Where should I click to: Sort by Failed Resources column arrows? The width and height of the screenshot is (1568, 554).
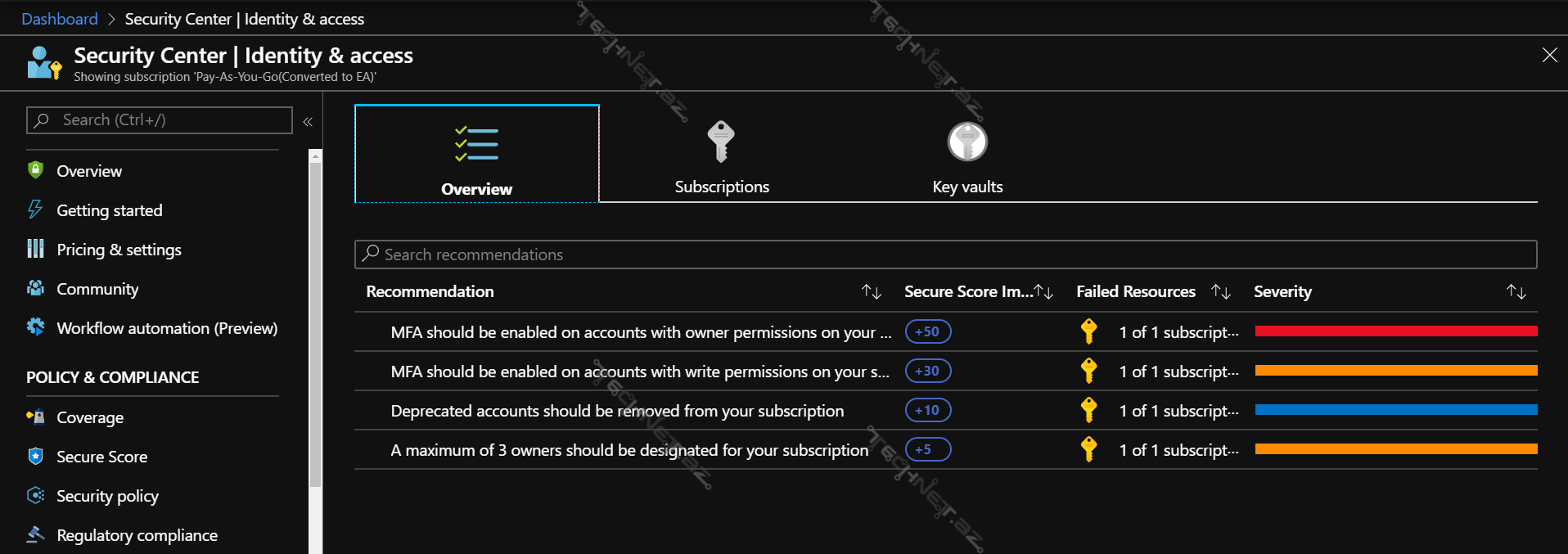pyautogui.click(x=1221, y=291)
